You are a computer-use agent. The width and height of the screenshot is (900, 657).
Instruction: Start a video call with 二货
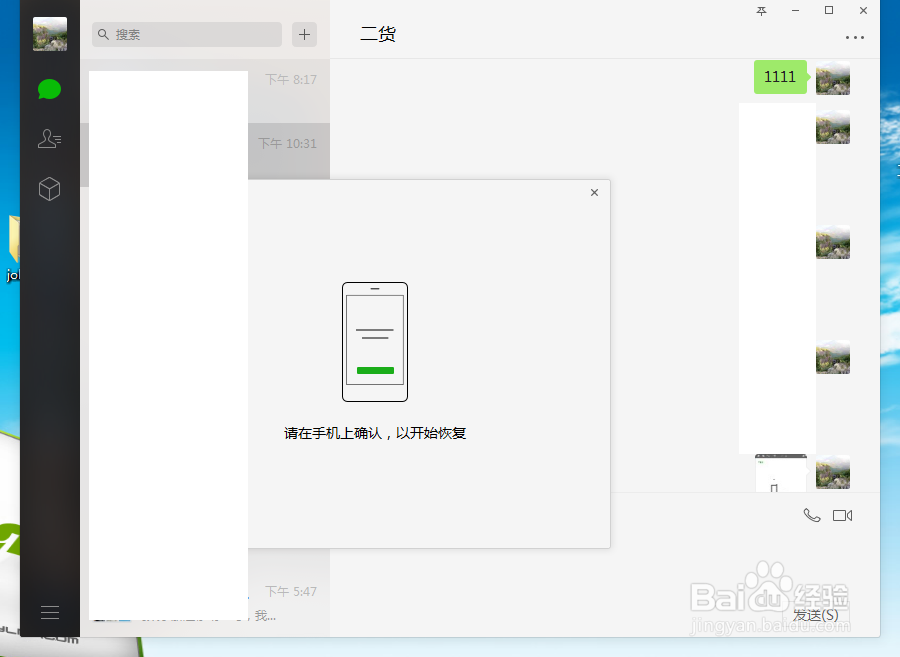842,515
